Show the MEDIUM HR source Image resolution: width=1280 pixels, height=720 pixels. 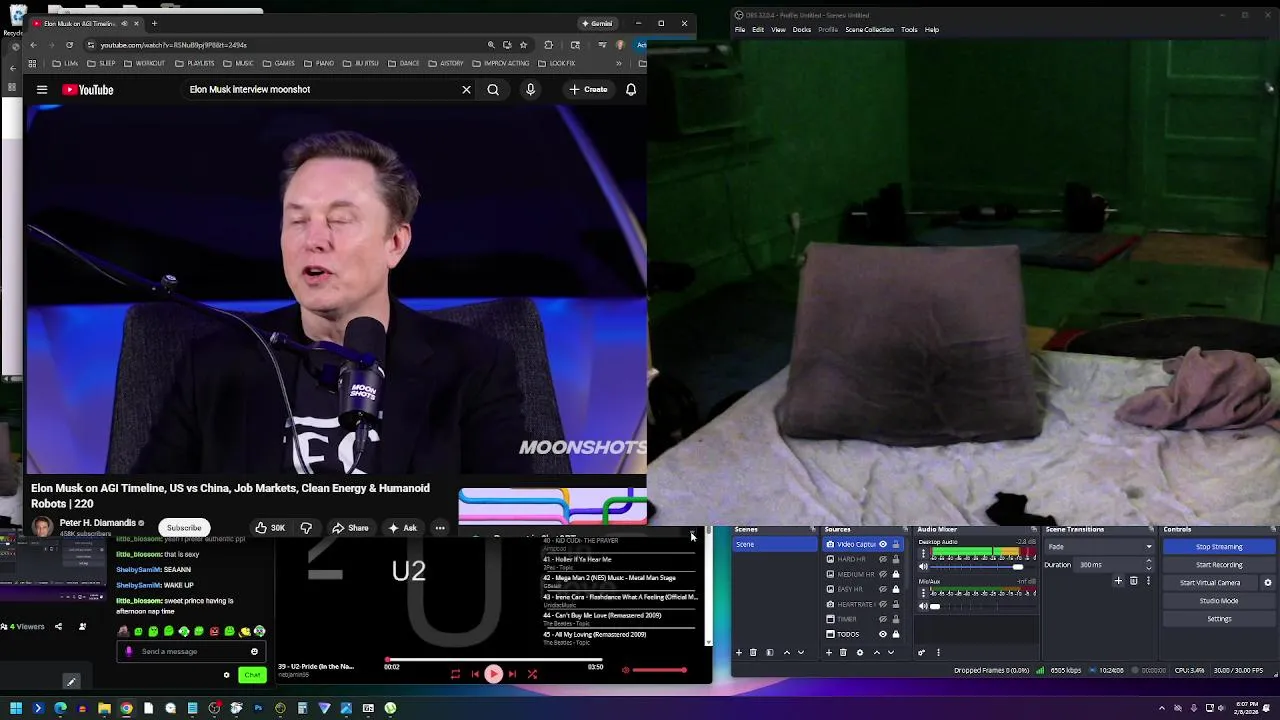(883, 574)
